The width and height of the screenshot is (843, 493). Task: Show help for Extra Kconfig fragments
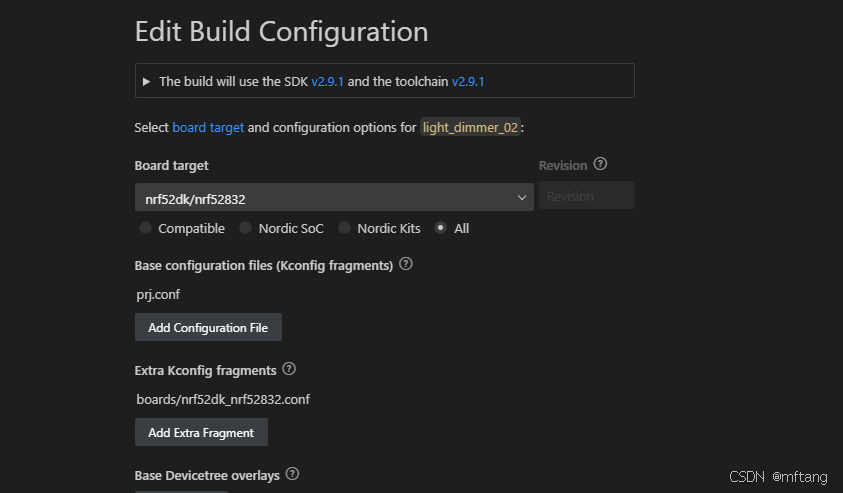tap(289, 369)
